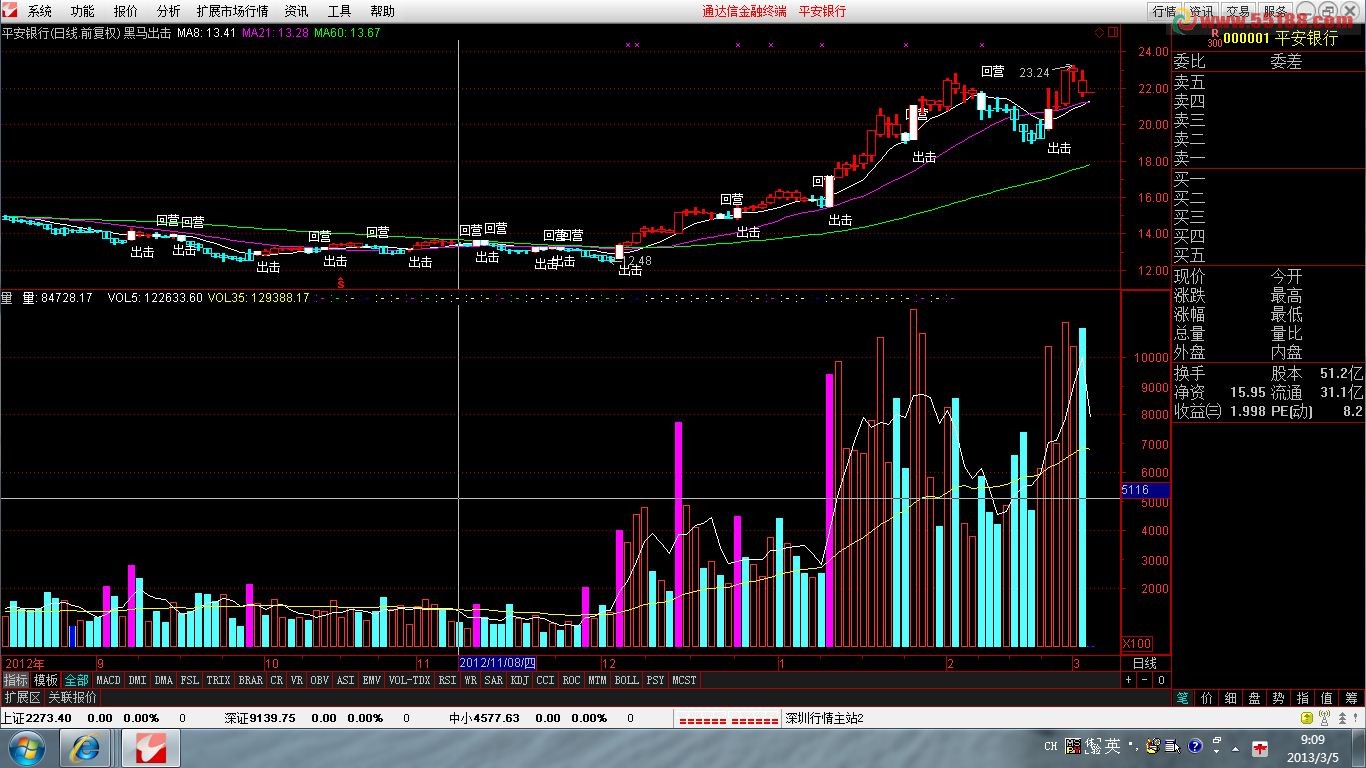Screen dimensions: 1366x768
Task: Click the plus zoom button under 日线
Action: [x=1129, y=680]
